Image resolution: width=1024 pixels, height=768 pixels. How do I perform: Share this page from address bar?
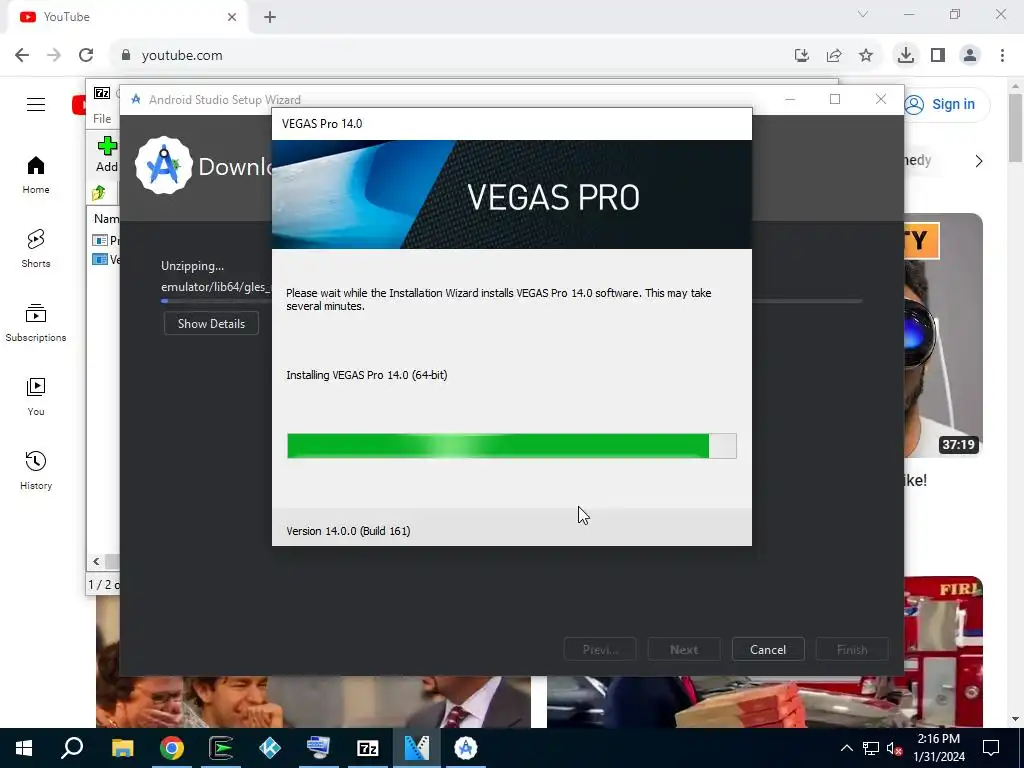click(x=834, y=56)
